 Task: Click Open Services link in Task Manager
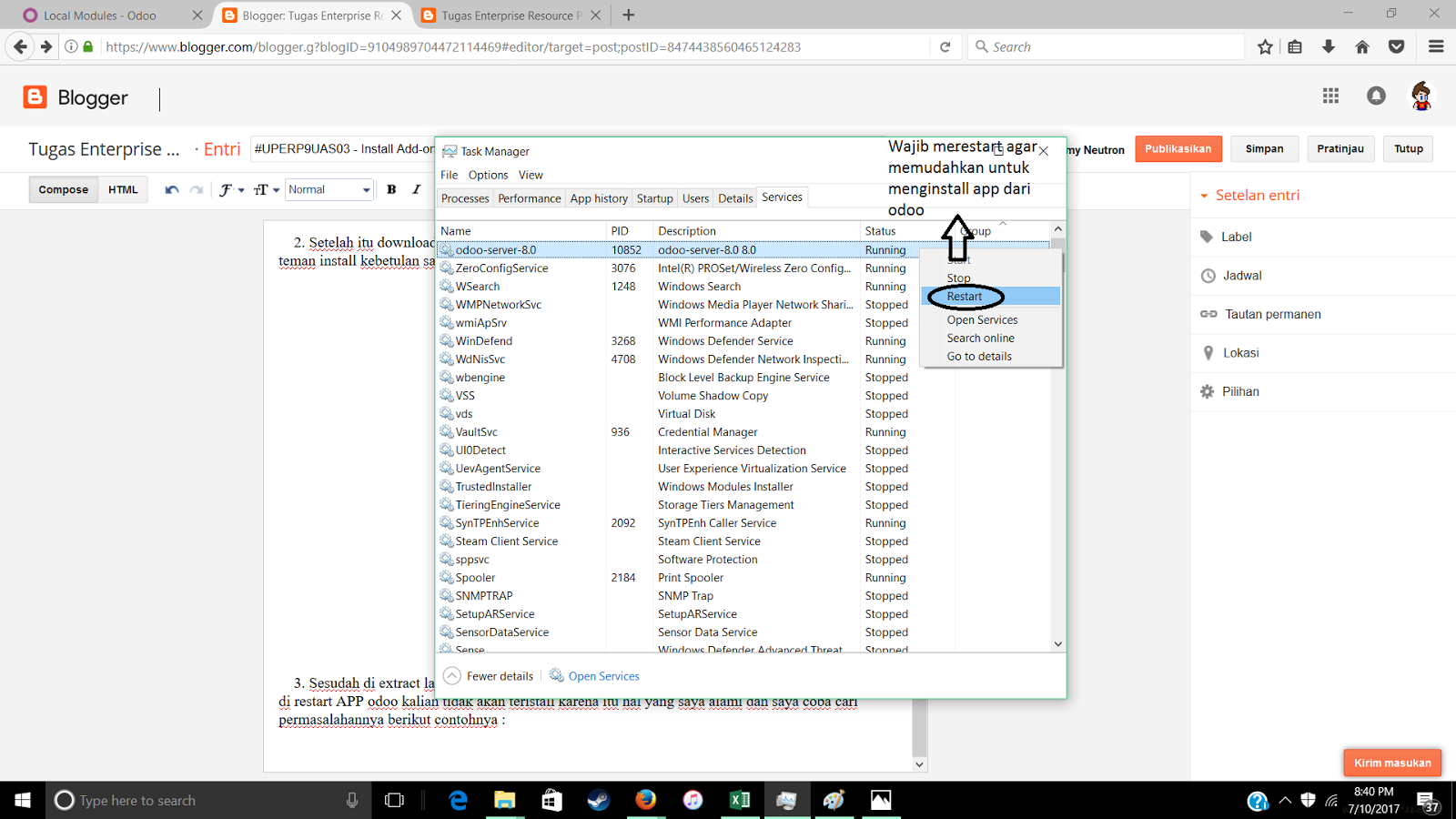(603, 676)
